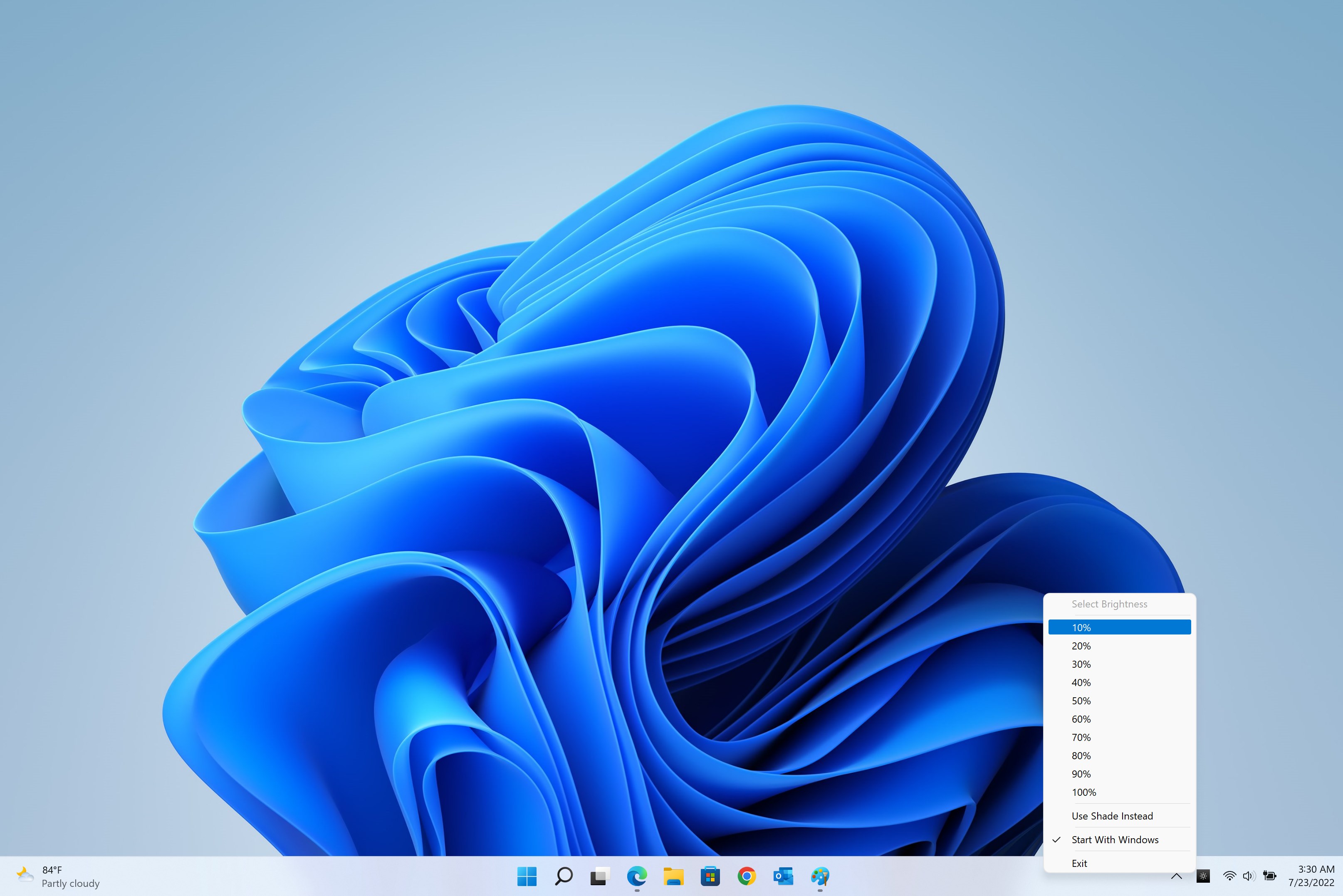The image size is (1343, 896).
Task: Open the clock showing 3:30 AM
Action: (x=1311, y=876)
